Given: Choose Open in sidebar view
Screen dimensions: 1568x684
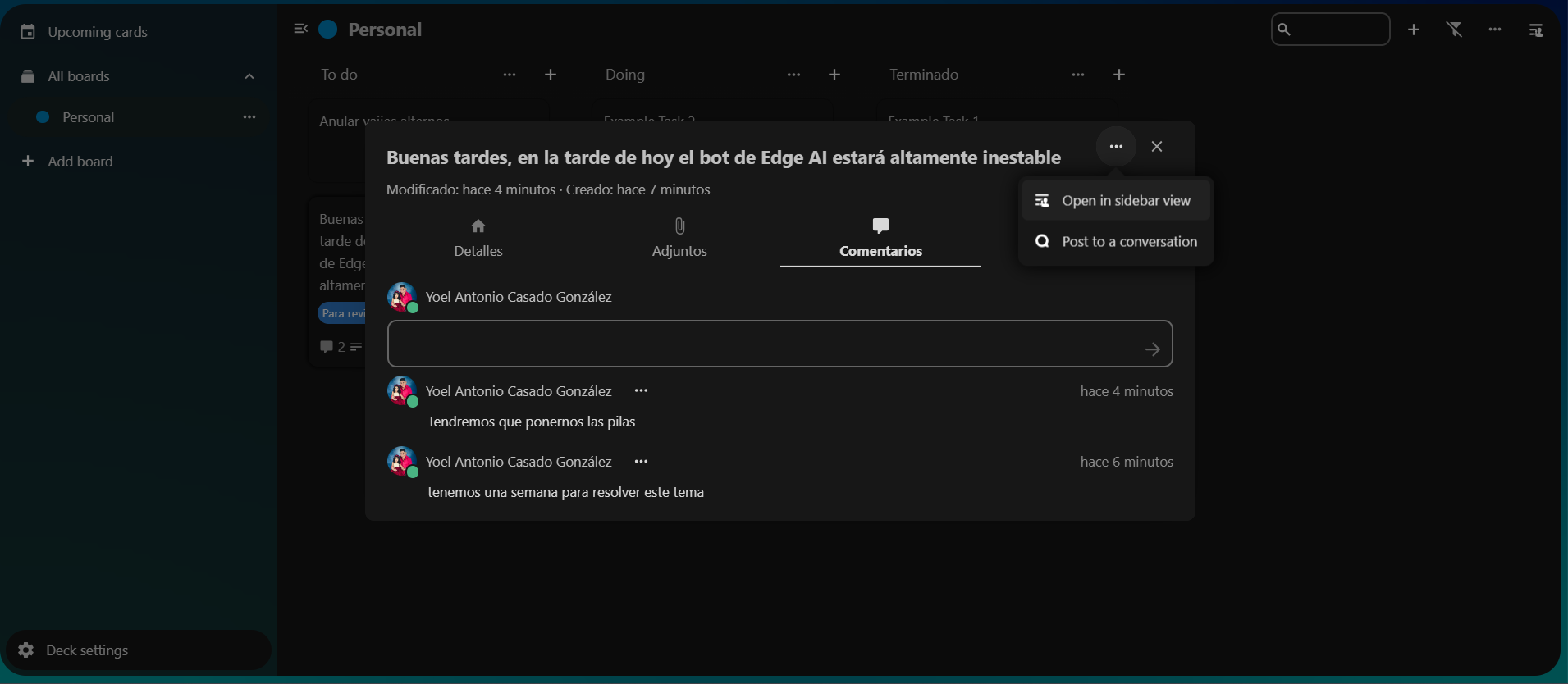Looking at the screenshot, I should 1116,201.
